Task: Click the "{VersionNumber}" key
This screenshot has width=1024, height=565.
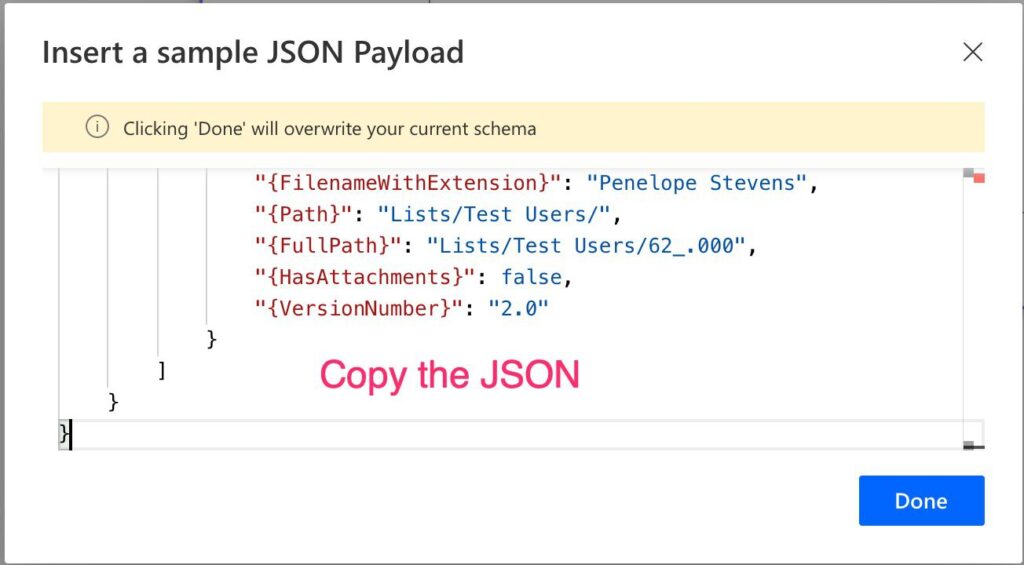Action: click(359, 308)
